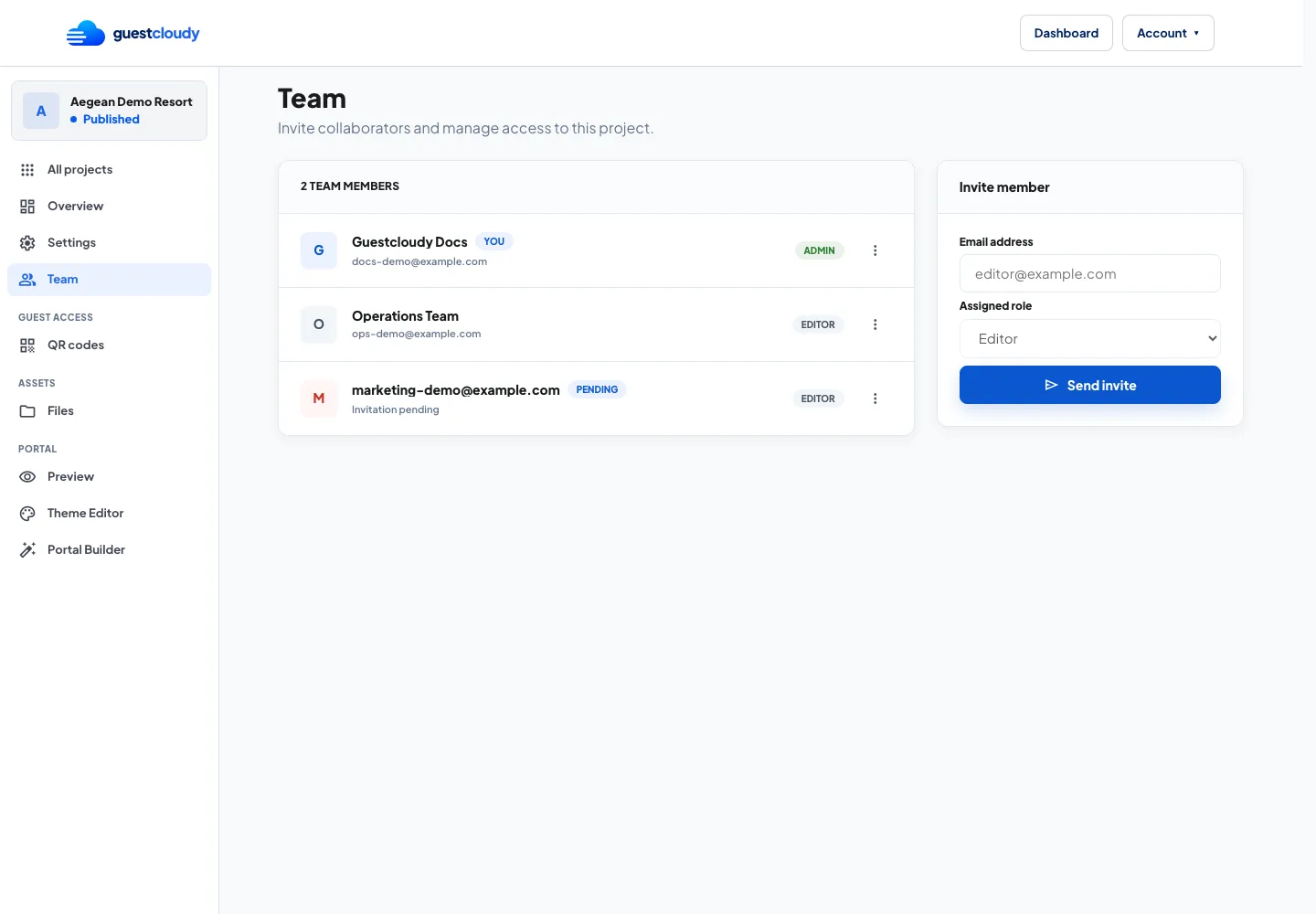Click the Invitation pending text
This screenshot has width=1316, height=914.
(x=395, y=409)
